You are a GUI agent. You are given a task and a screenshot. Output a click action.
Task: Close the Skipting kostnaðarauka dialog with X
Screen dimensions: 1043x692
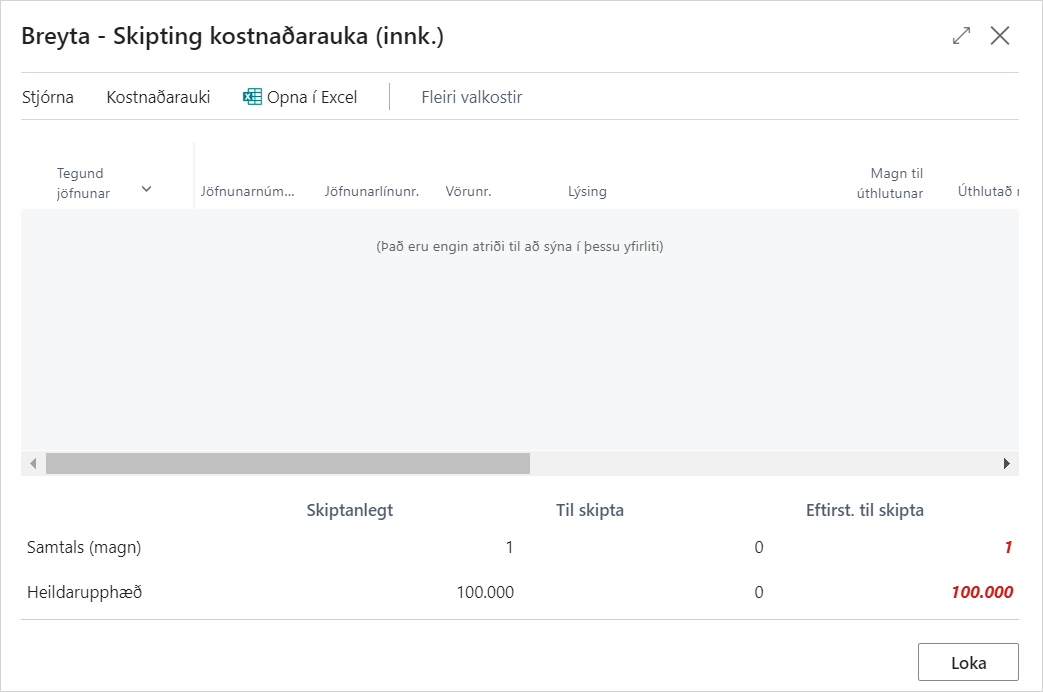[999, 36]
